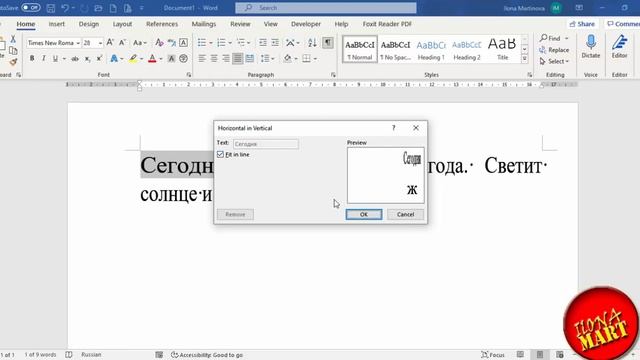This screenshot has height=360, width=640.
Task: Toggle Show/Hide paragraph marks
Action: point(327,42)
